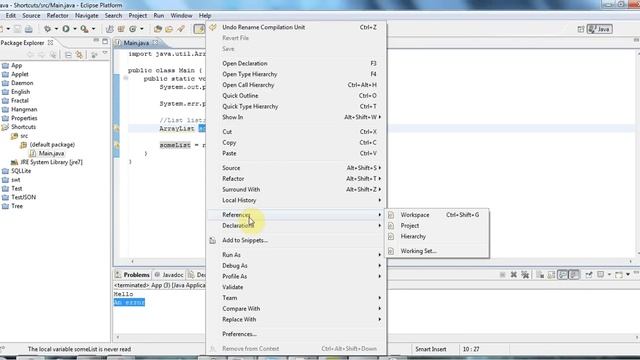
Task: Click the green Run button
Action: [66, 29]
